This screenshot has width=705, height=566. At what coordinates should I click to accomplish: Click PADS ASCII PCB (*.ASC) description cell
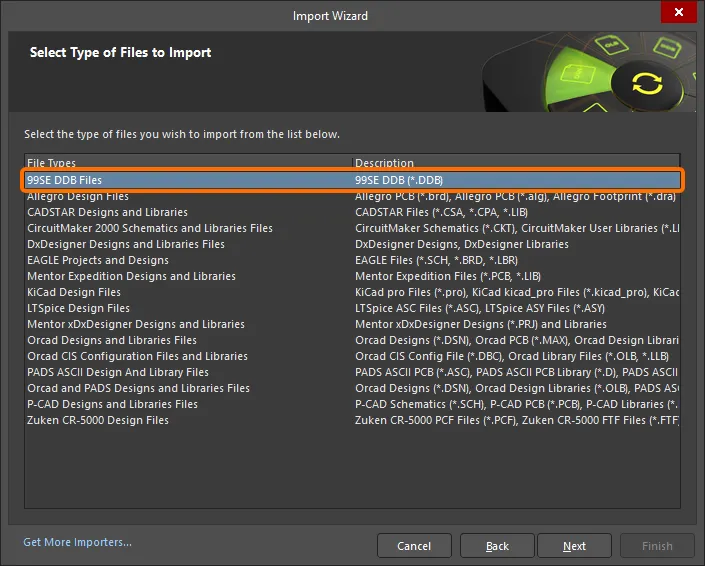tap(516, 372)
